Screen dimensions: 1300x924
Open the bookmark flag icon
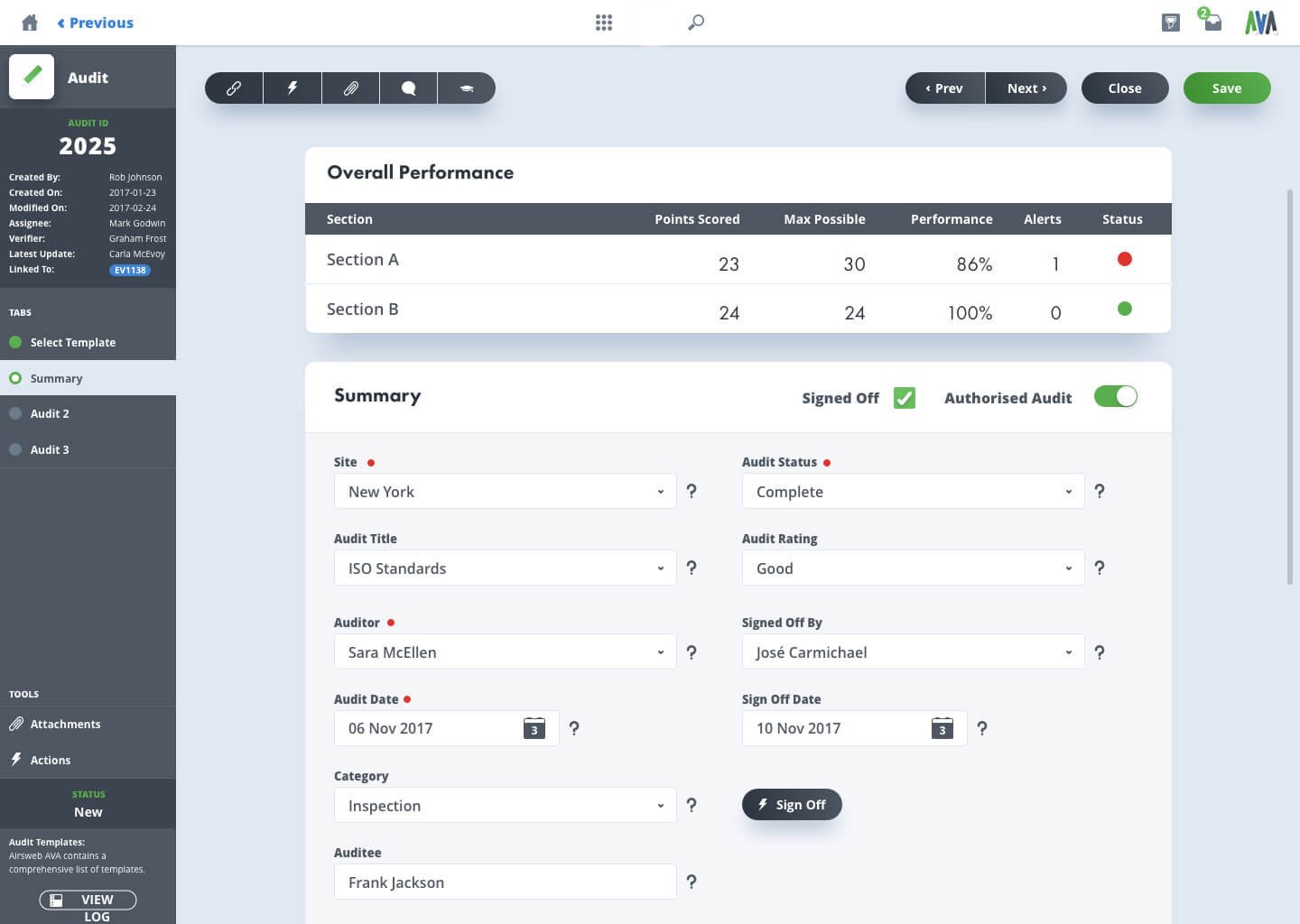1171,23
